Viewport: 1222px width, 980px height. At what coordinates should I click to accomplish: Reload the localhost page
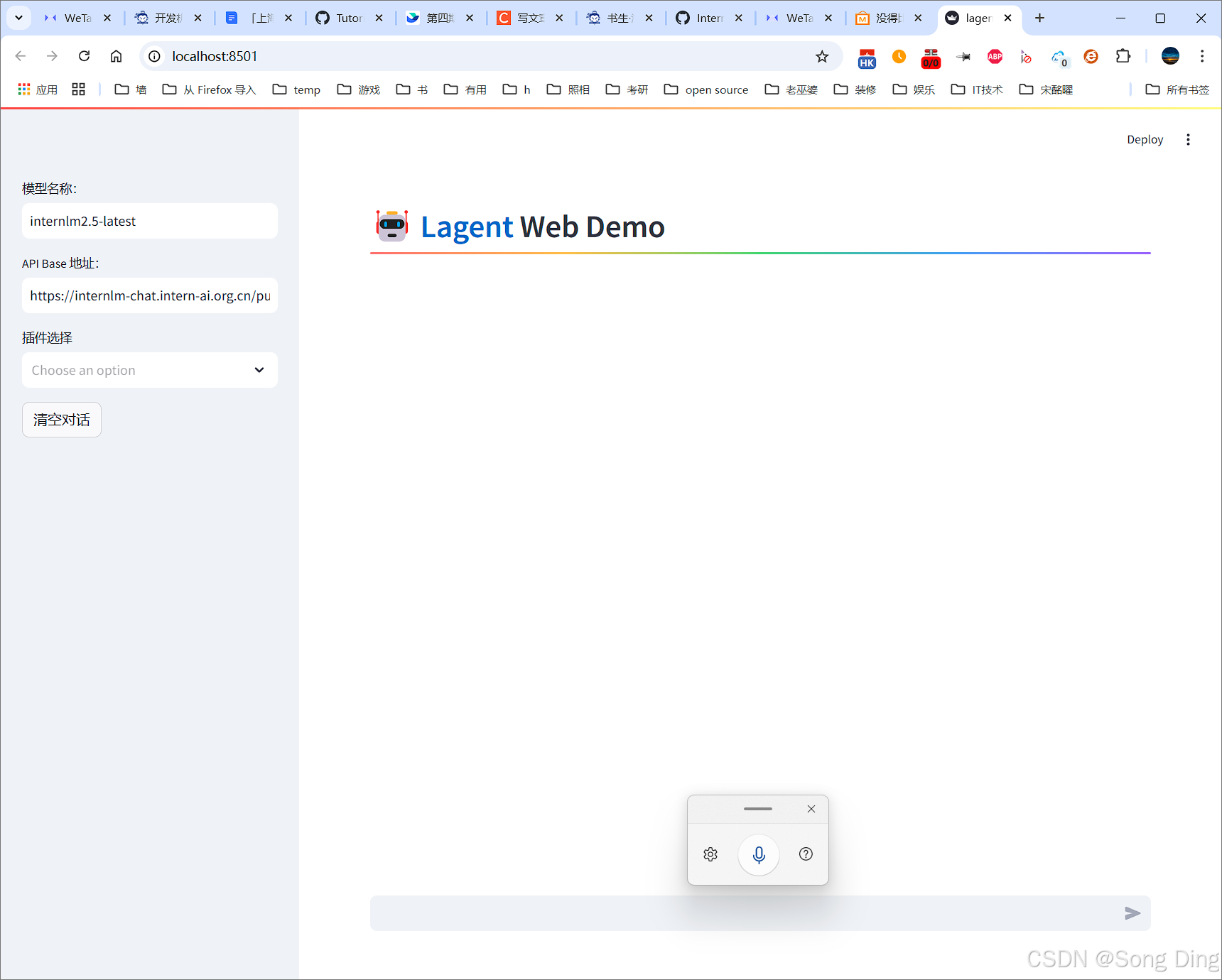click(x=84, y=56)
